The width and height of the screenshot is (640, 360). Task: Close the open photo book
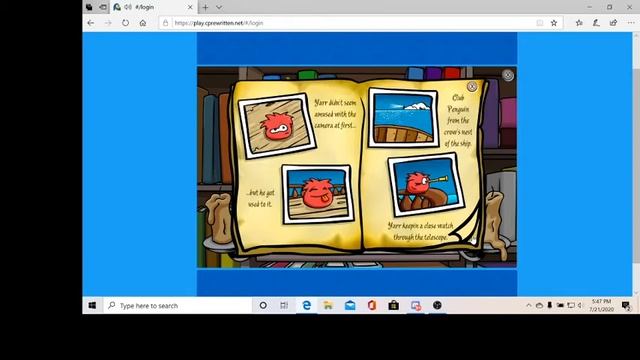472,87
